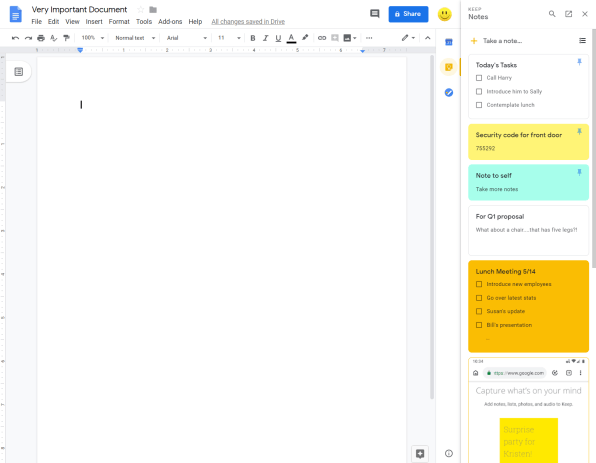Open the View menu
Screen dimensions: 596x463
point(72,22)
